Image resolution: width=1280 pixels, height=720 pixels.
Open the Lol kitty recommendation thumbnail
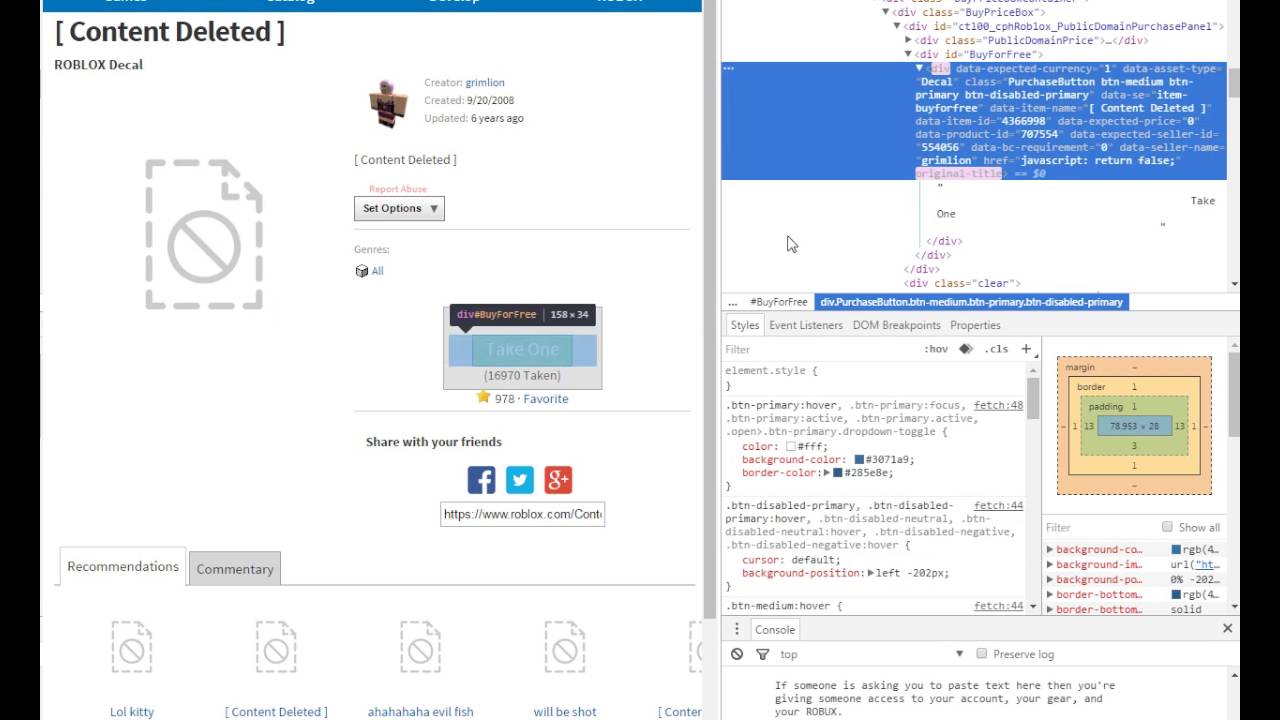pos(132,648)
